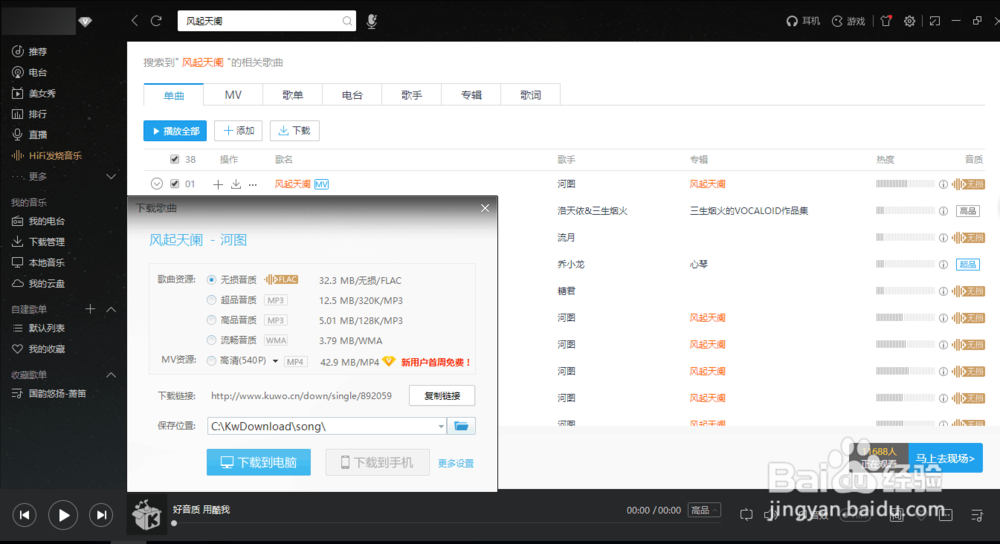This screenshot has height=544, width=1000.
Task: Click the 添加 button
Action: (239, 131)
